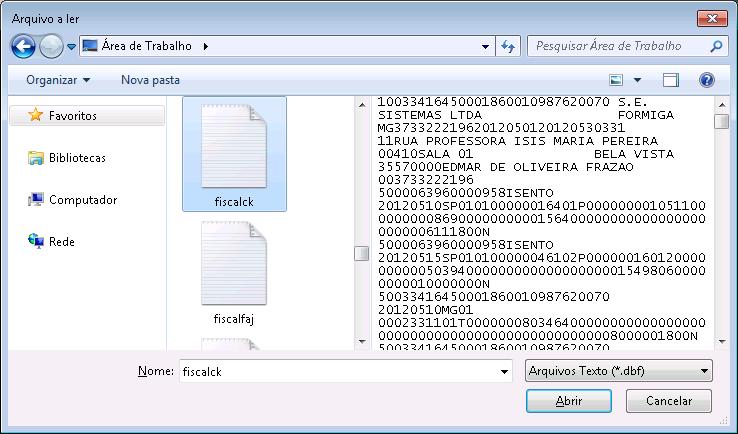Viewport: 738px width, 434px height.
Task: Select the fiscalck file
Action: coord(234,153)
